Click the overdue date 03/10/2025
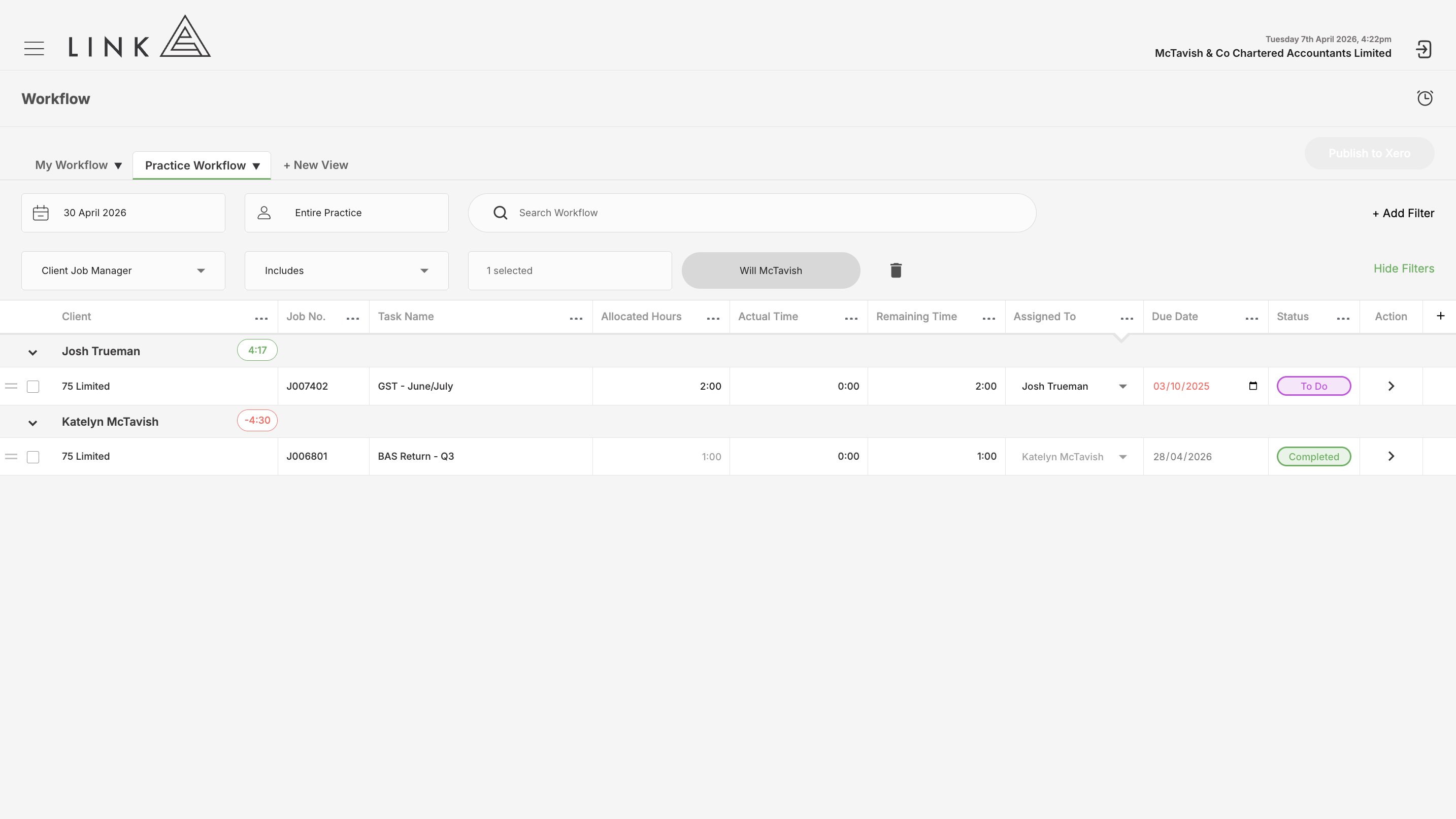This screenshot has height=819, width=1456. tap(1181, 386)
